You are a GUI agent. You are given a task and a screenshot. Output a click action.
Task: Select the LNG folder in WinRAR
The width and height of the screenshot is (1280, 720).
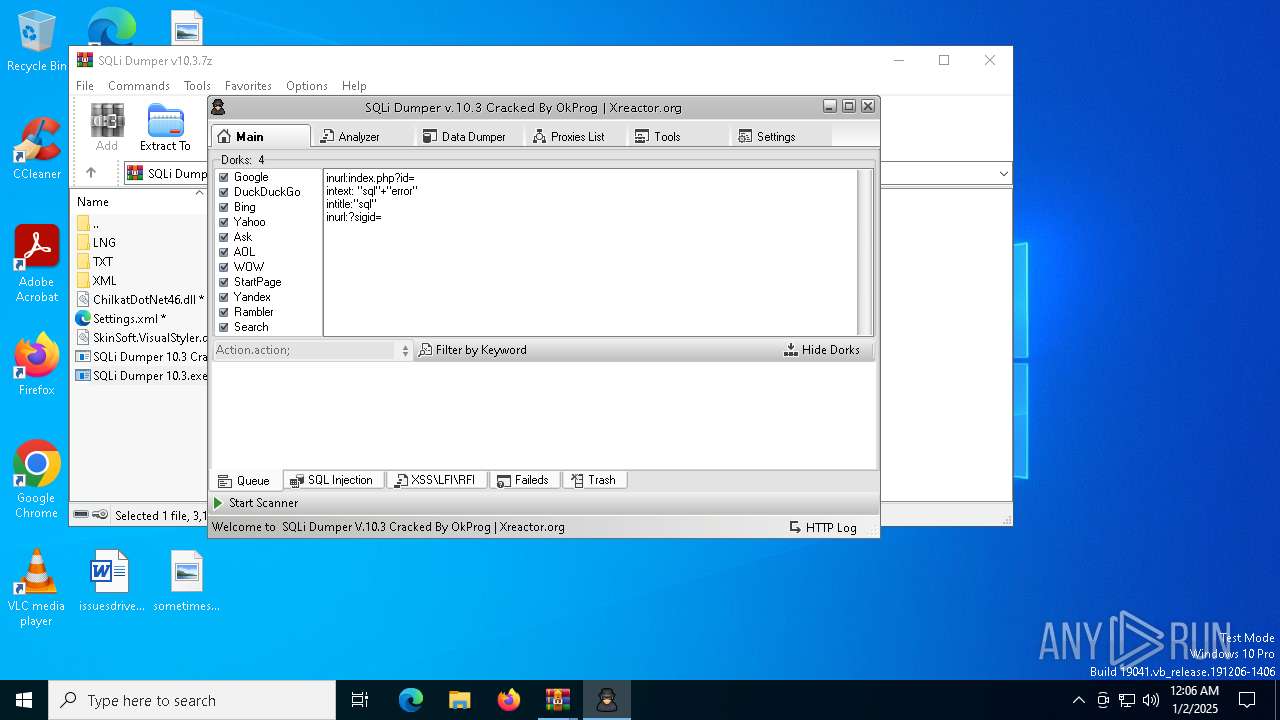point(104,243)
